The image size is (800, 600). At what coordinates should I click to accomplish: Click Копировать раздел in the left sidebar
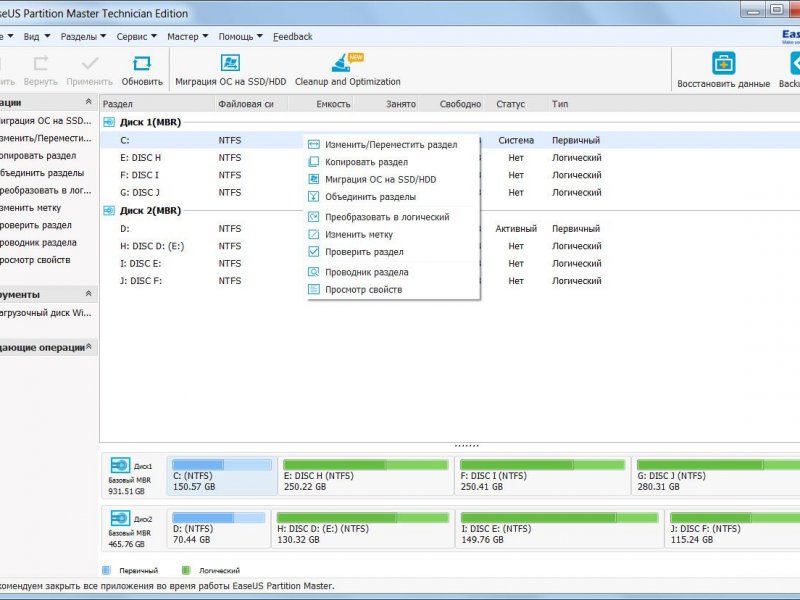[x=38, y=156]
